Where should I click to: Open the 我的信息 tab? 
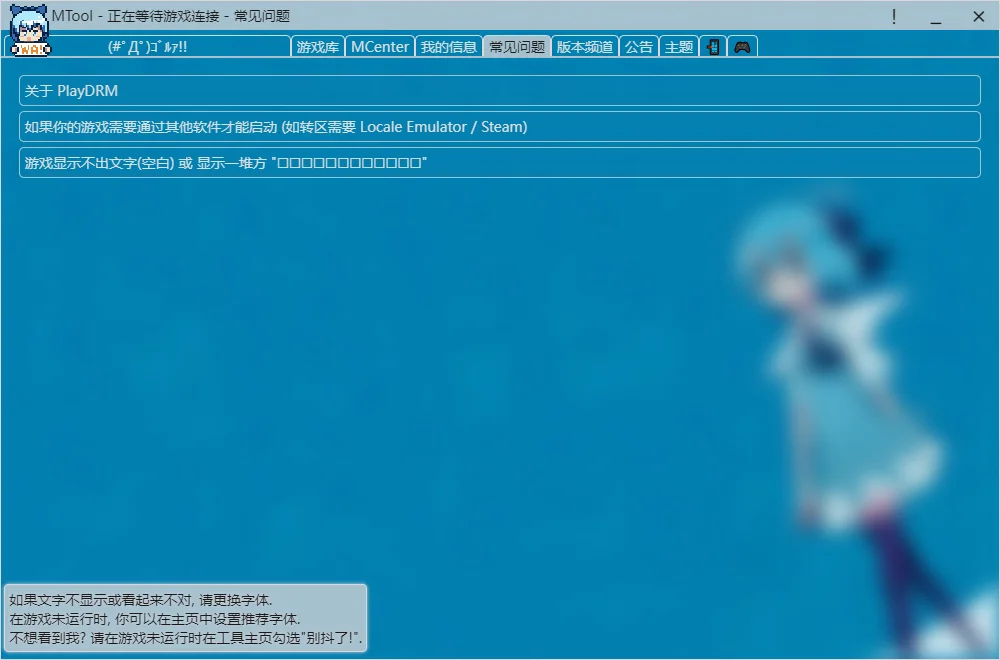point(448,47)
